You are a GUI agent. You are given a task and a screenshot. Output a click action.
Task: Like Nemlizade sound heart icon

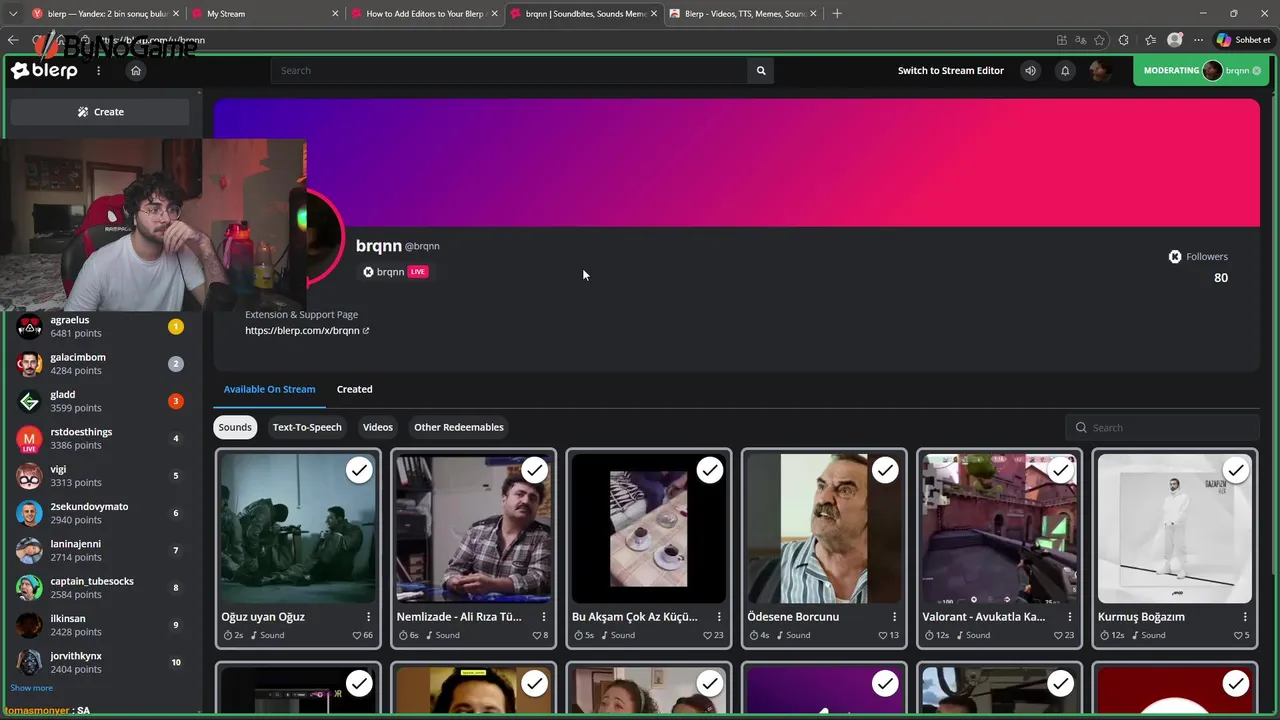536,635
